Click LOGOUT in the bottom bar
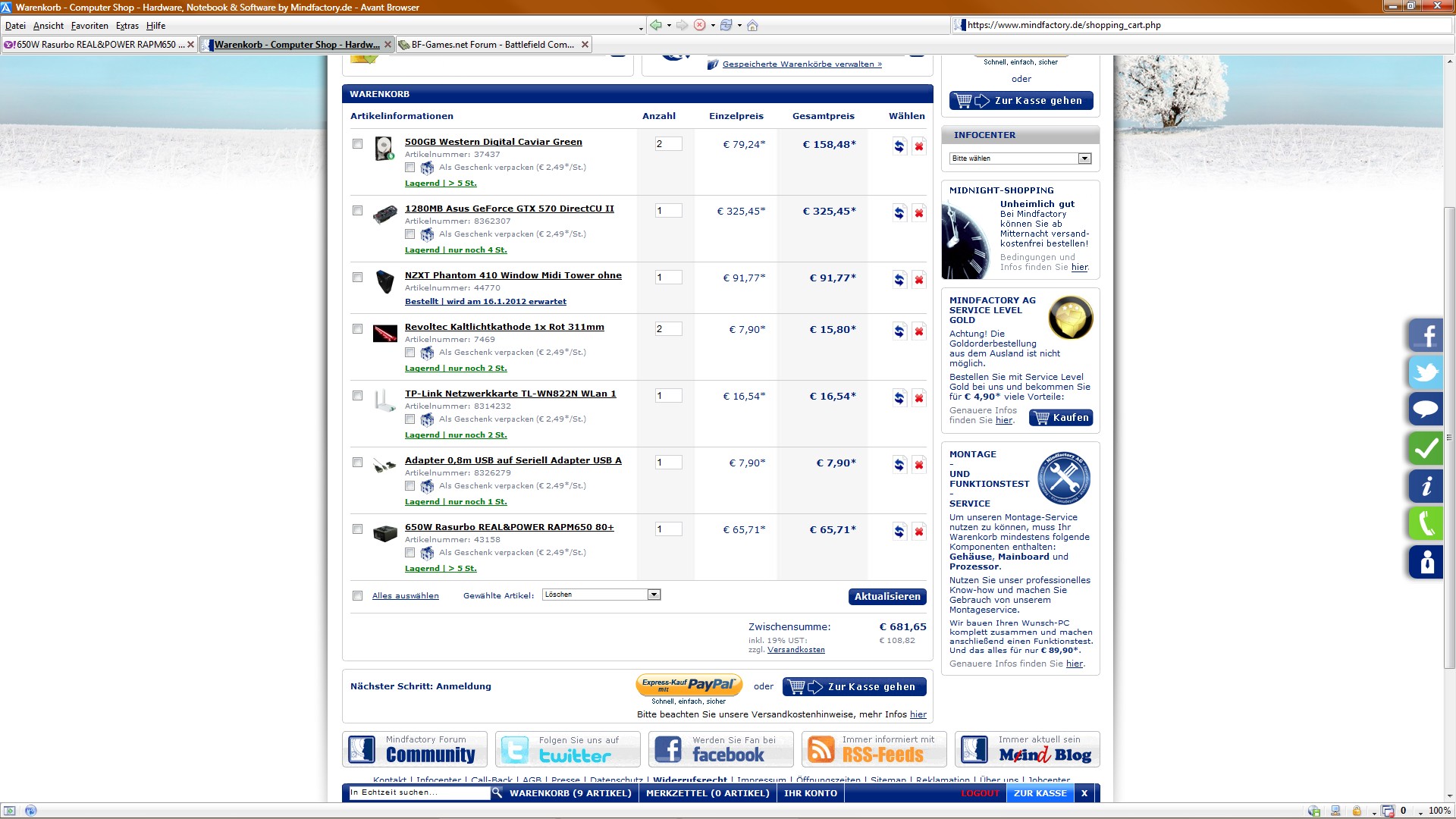This screenshot has height=819, width=1456. [980, 793]
